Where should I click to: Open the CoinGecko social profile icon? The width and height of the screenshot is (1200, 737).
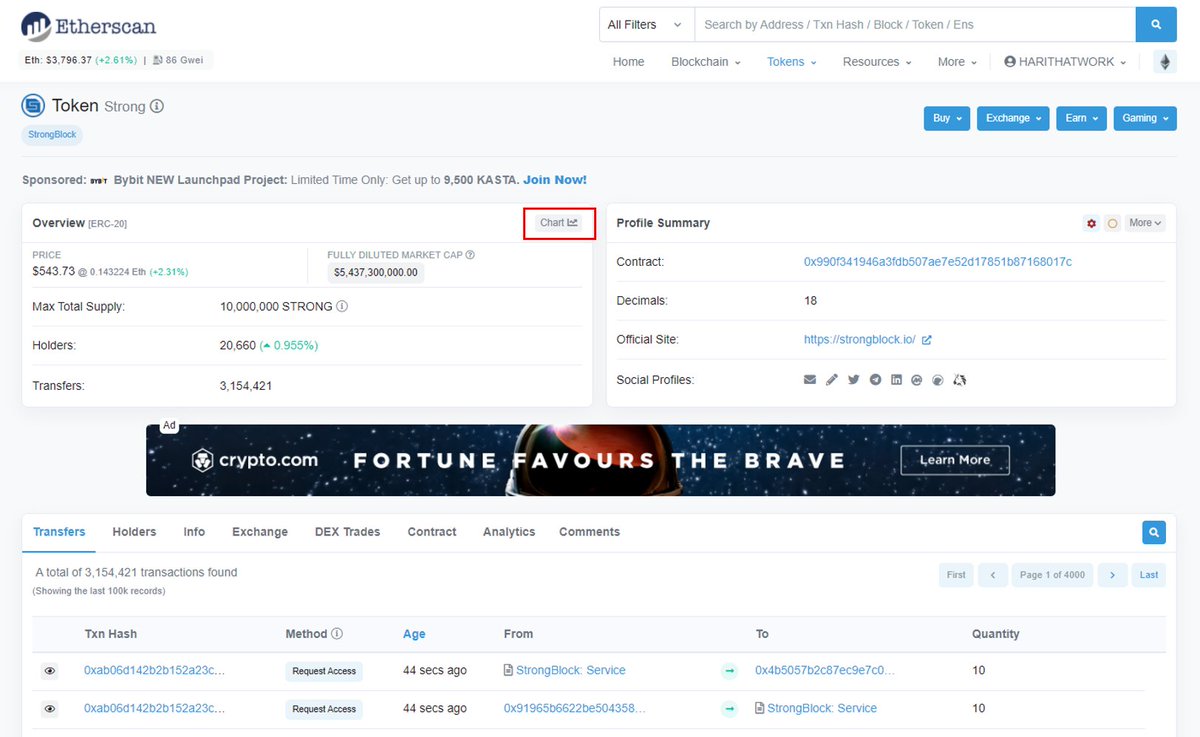click(x=938, y=380)
